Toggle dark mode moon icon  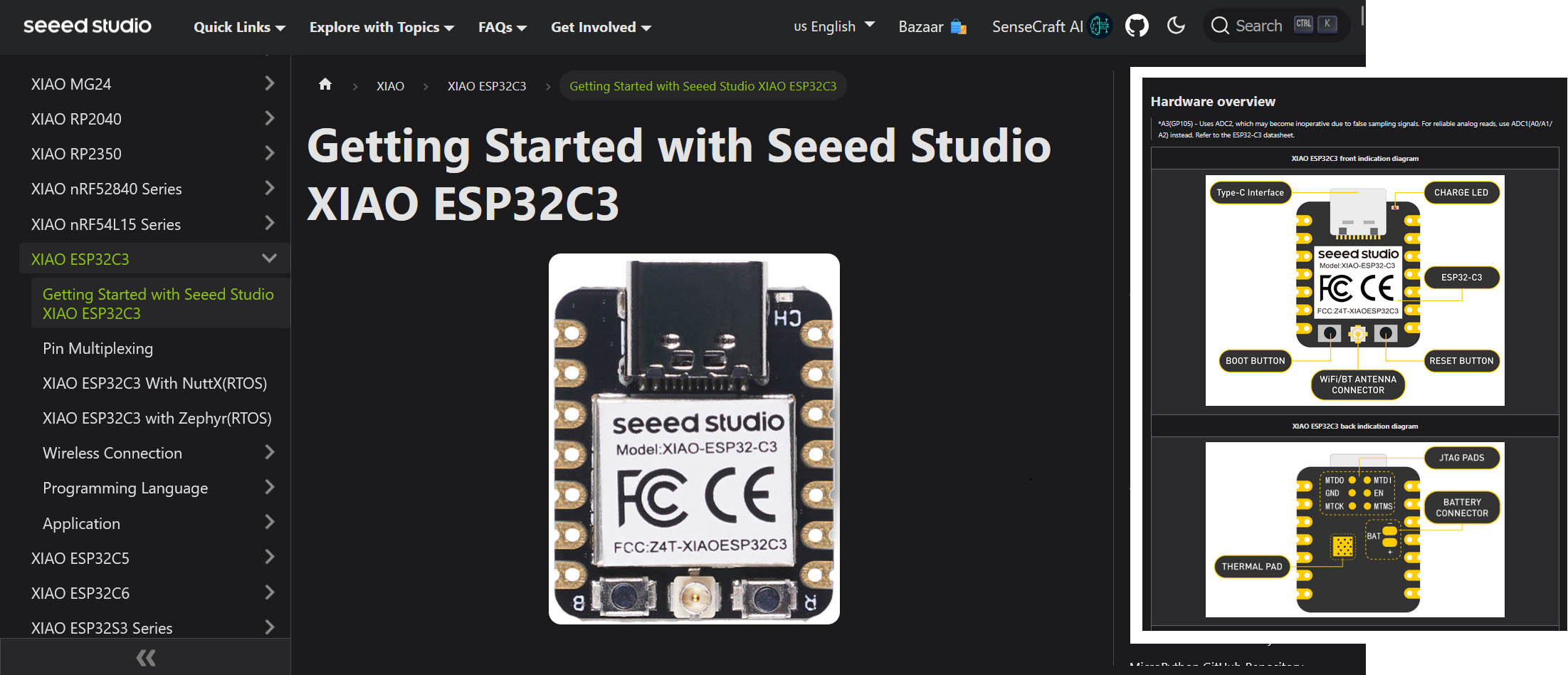click(x=1176, y=26)
